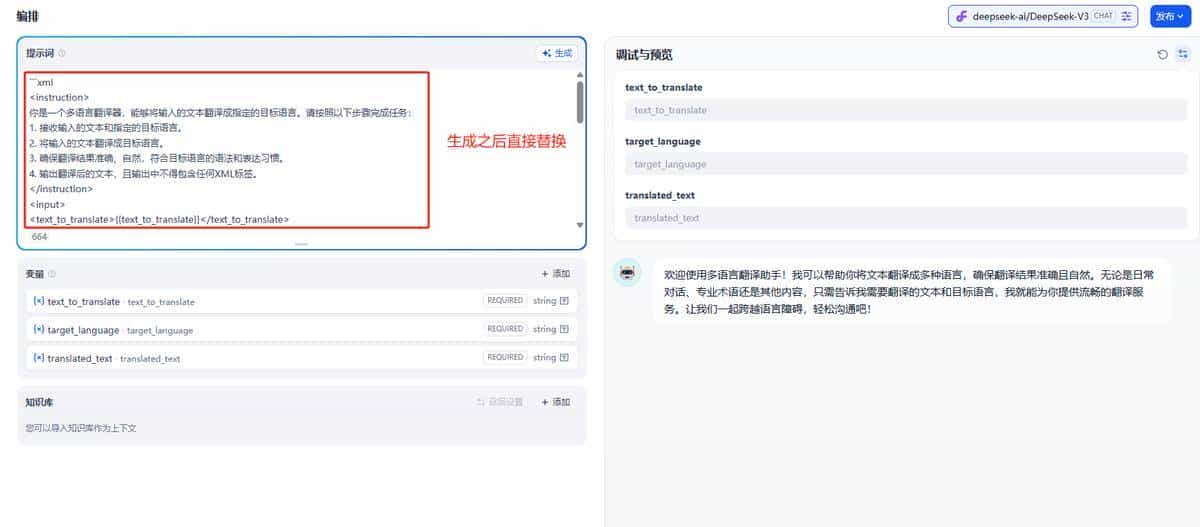Screen dimensions: 1200x527
Task: Click the CHAT mode badge
Action: click(1104, 16)
